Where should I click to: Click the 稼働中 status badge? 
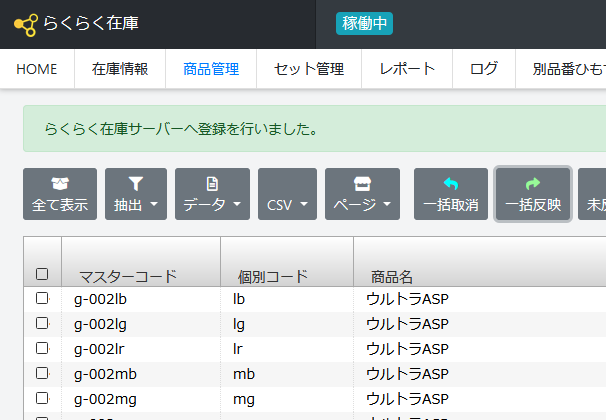click(364, 24)
